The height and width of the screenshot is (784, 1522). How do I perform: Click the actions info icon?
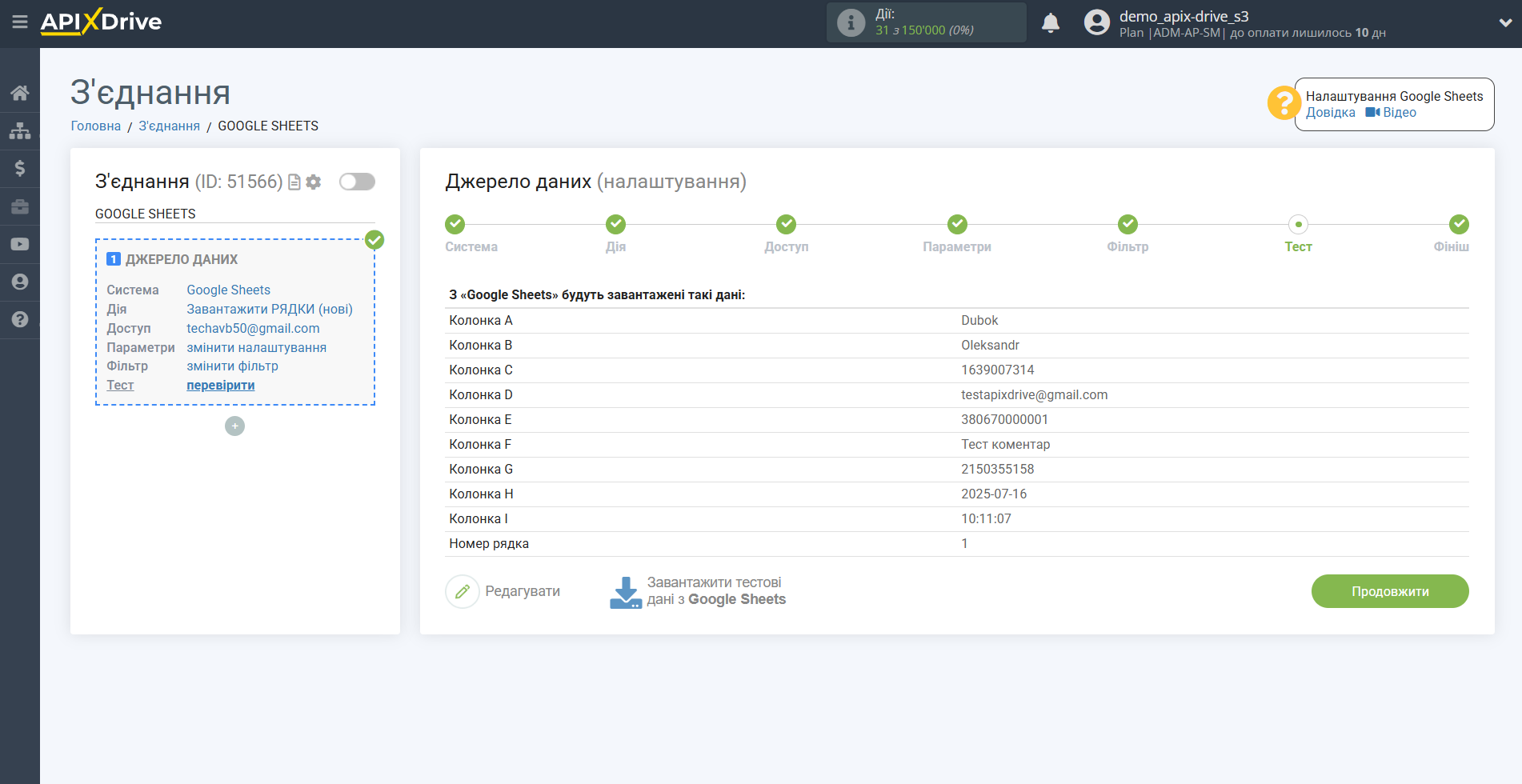click(851, 23)
